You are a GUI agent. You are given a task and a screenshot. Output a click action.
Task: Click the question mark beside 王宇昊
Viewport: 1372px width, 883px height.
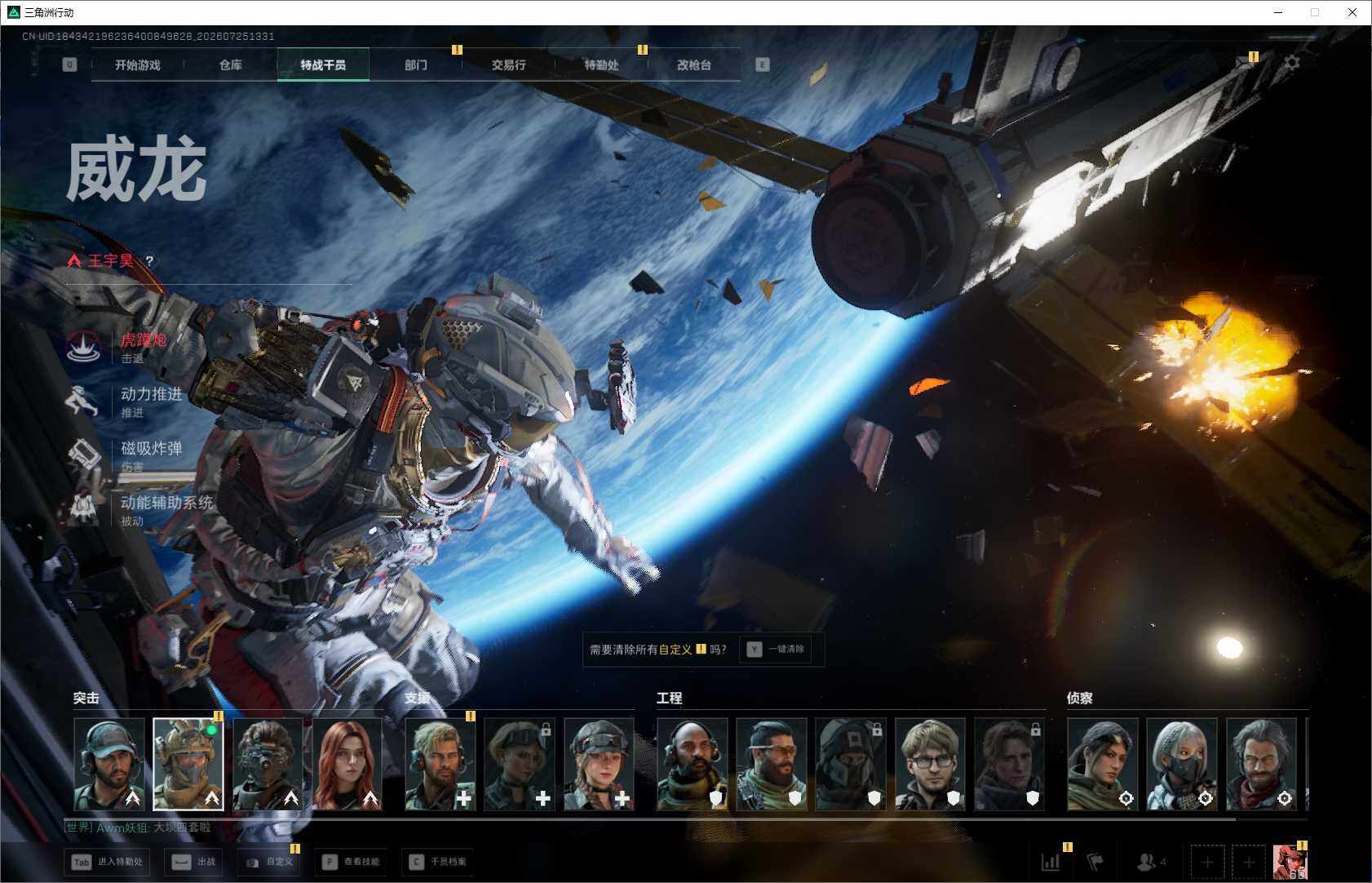pos(149,261)
